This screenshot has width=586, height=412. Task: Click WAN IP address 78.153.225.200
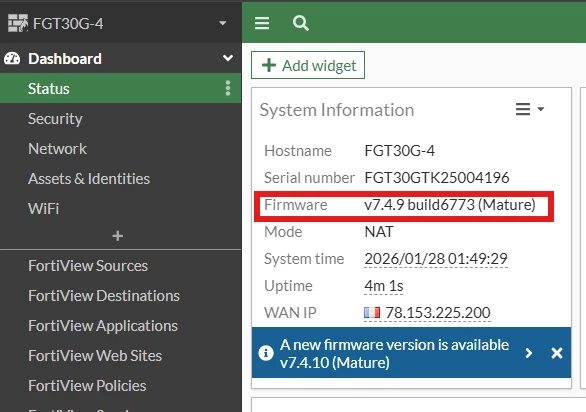(438, 313)
